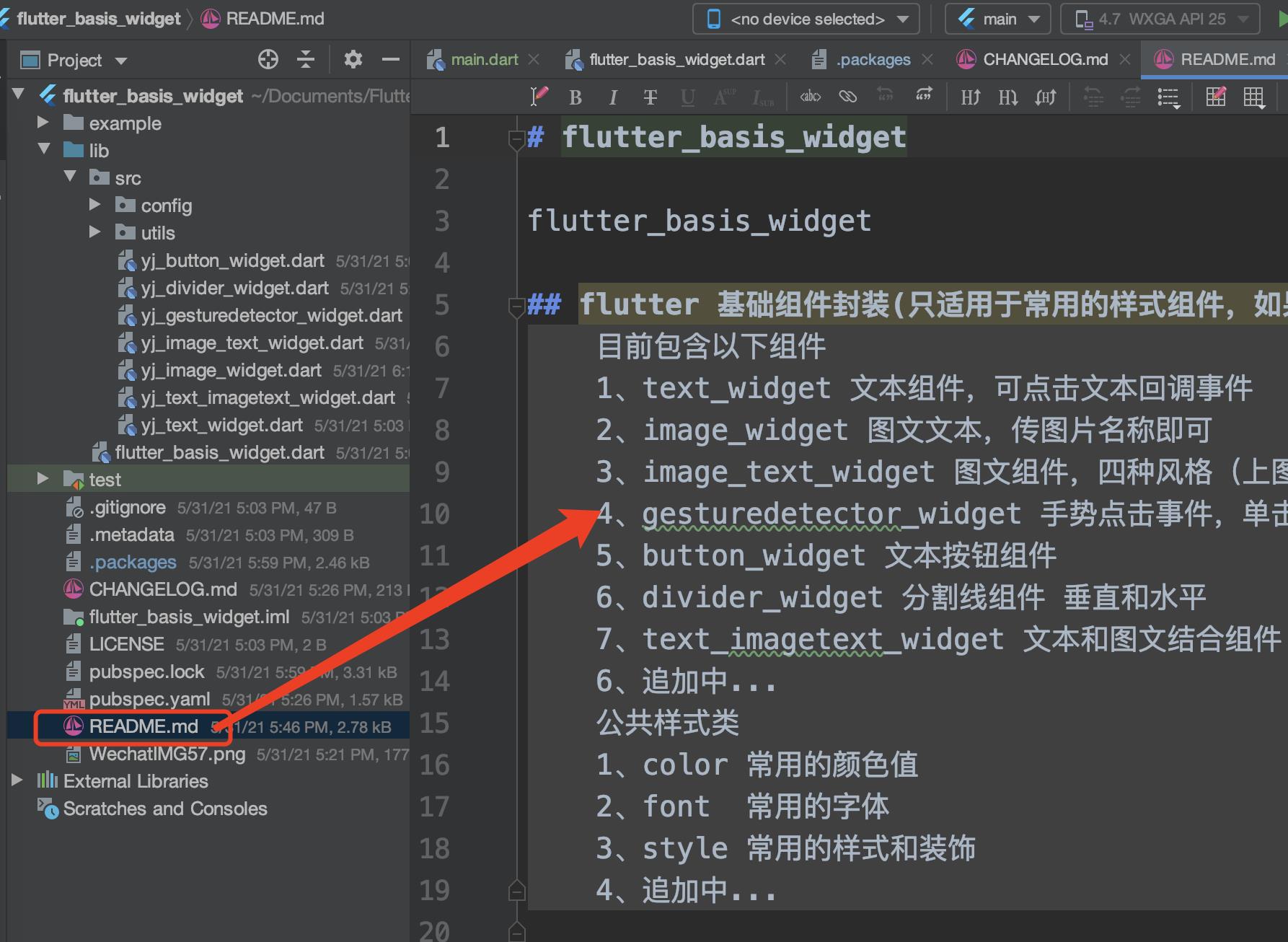Collapse the lib folder

click(x=44, y=149)
